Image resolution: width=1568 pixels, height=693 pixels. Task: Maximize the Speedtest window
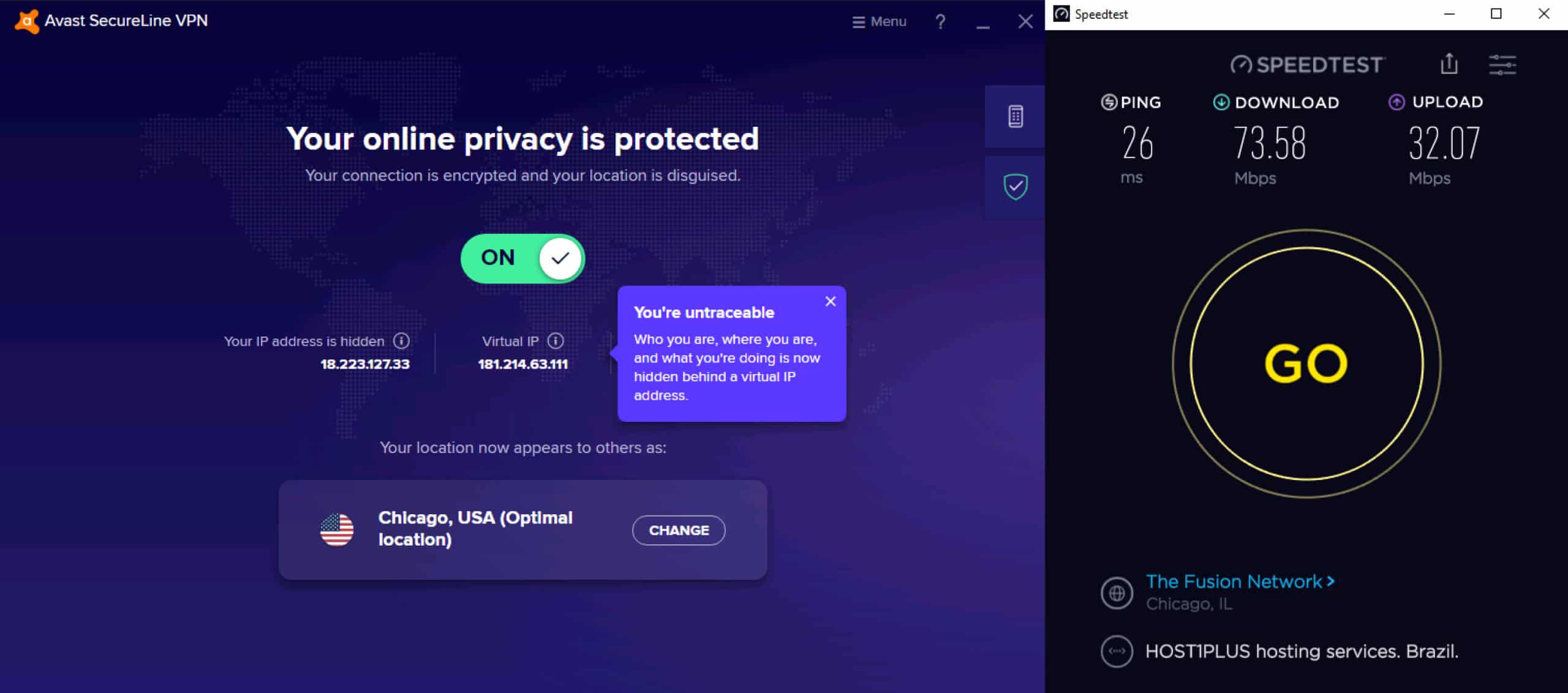tap(1496, 14)
